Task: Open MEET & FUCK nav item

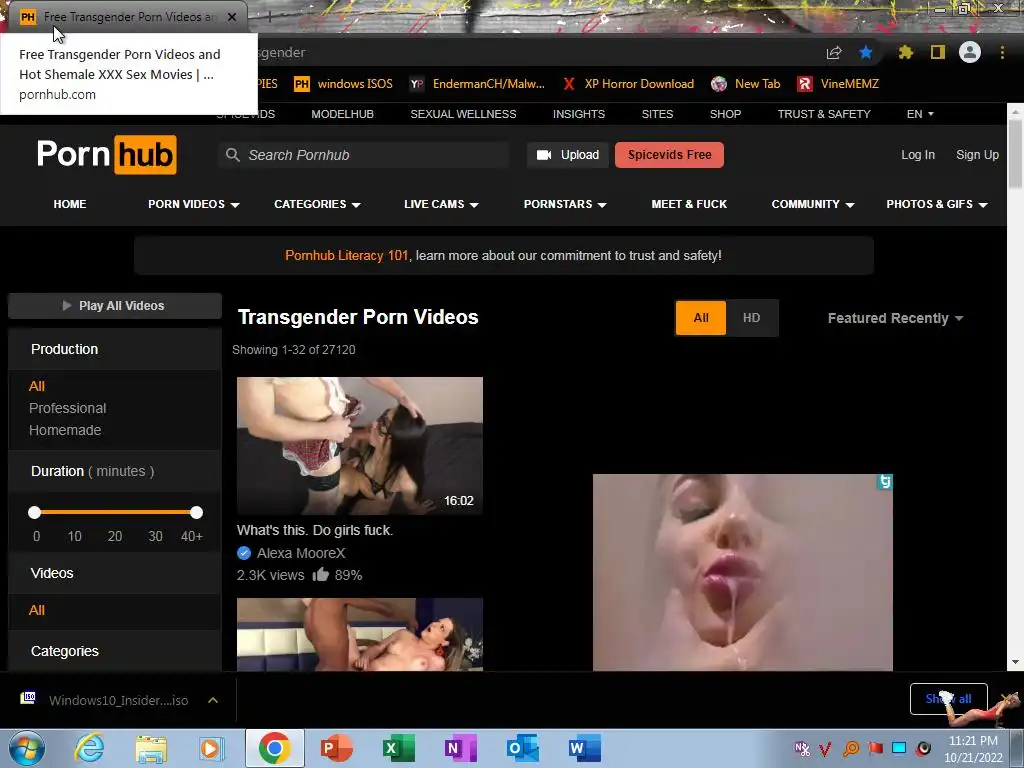Action: pos(689,204)
